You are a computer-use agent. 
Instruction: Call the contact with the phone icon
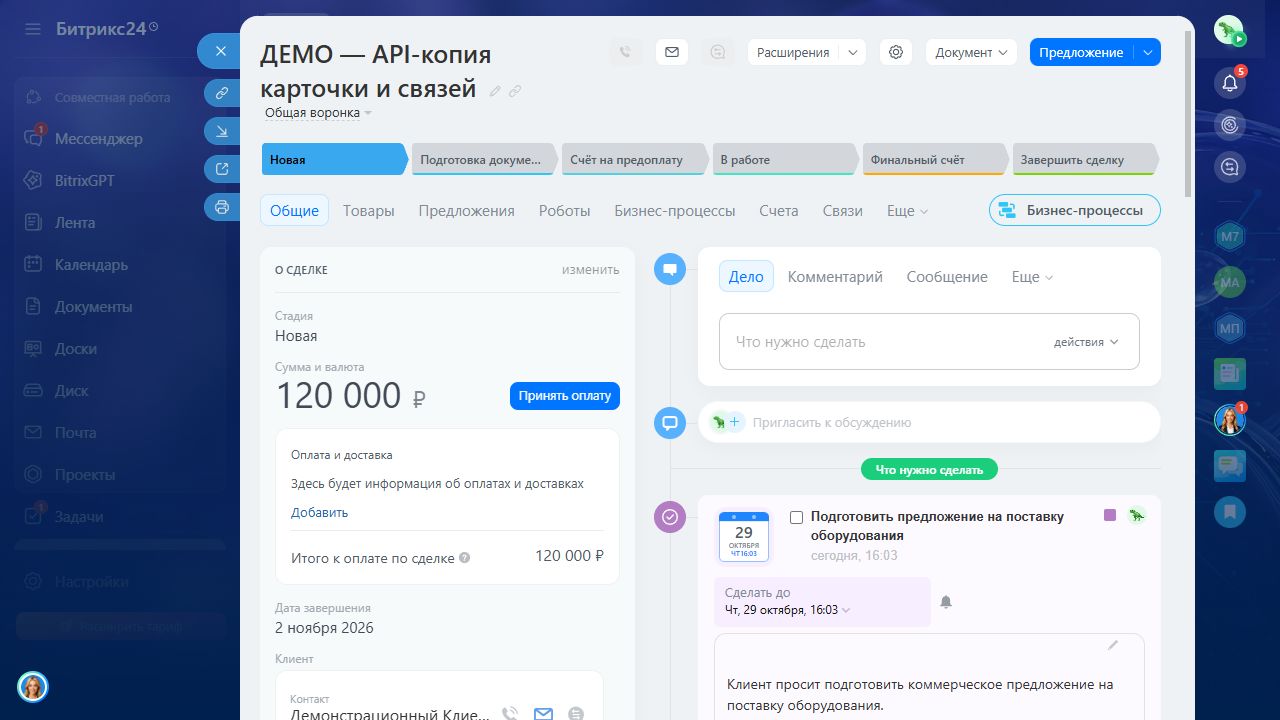tap(510, 714)
